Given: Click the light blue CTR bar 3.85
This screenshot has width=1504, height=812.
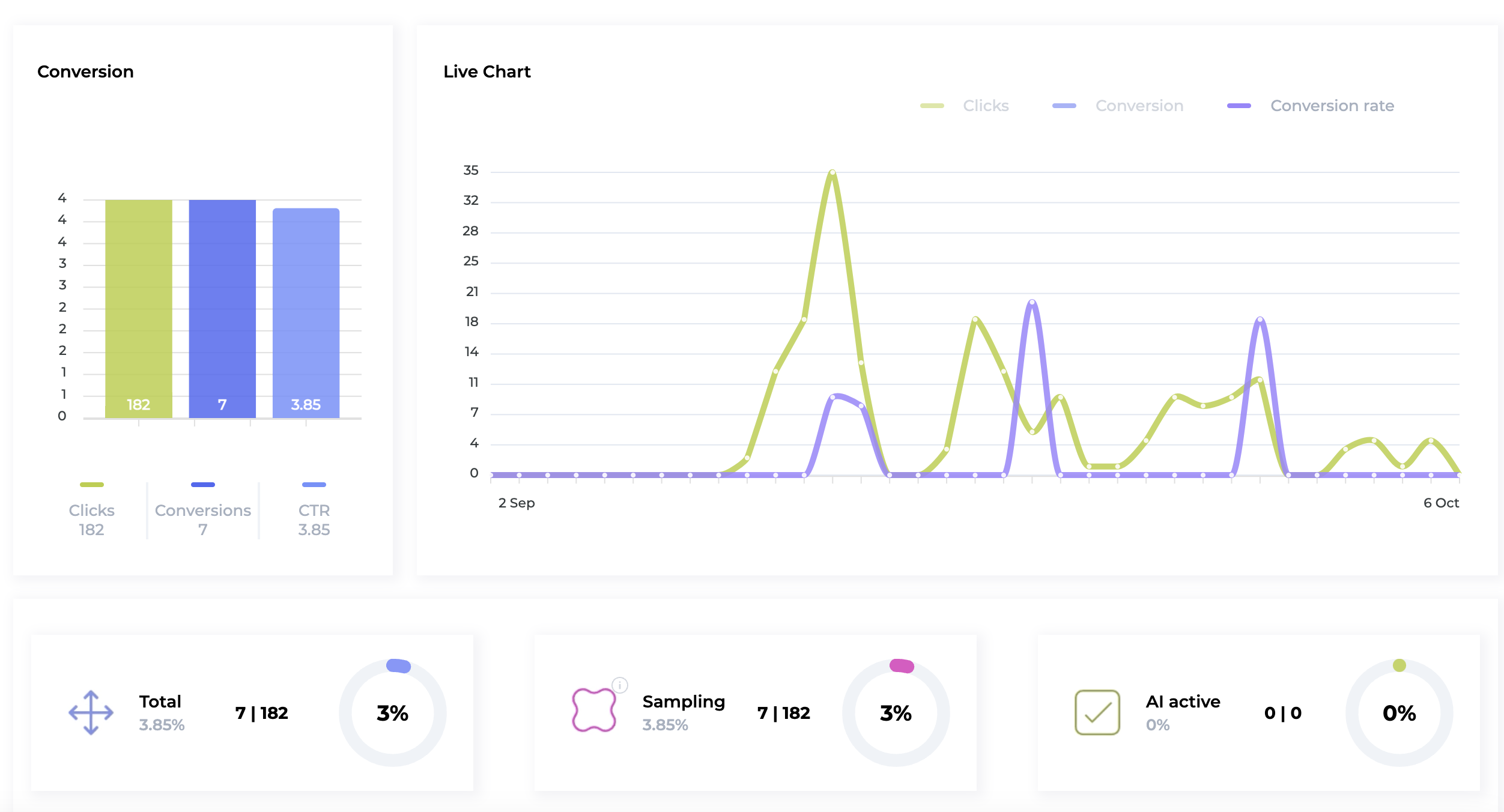Looking at the screenshot, I should [x=306, y=312].
